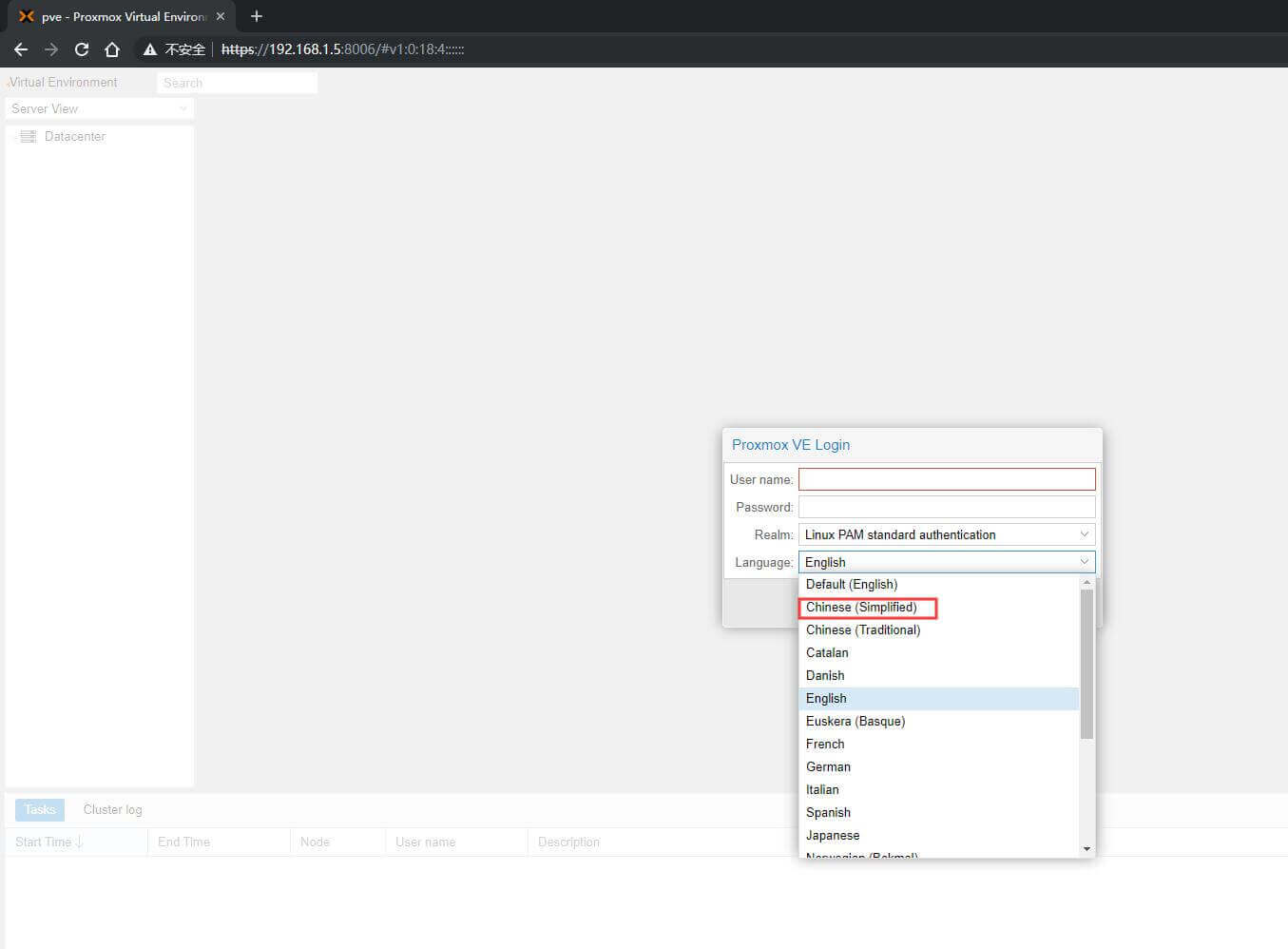Viewport: 1288px width, 949px height.
Task: Click the browser back arrow icon
Action: tap(21, 49)
